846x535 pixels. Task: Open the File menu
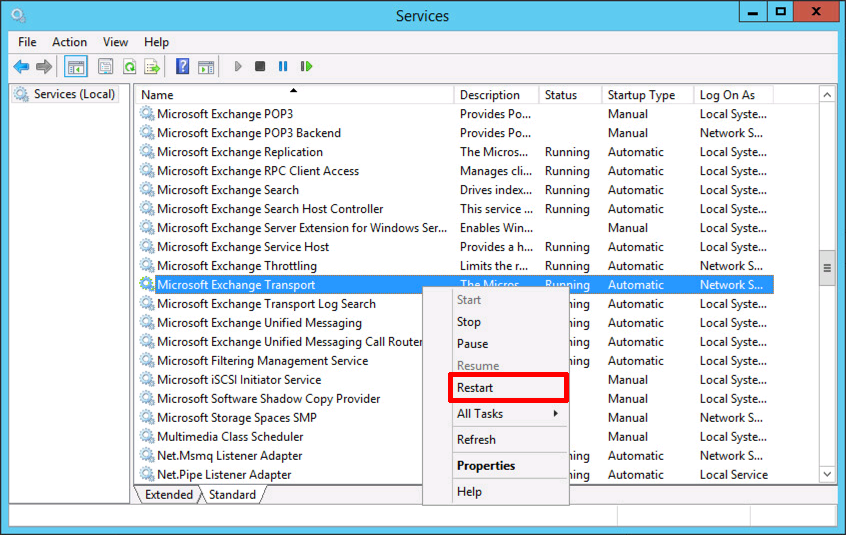pos(27,42)
